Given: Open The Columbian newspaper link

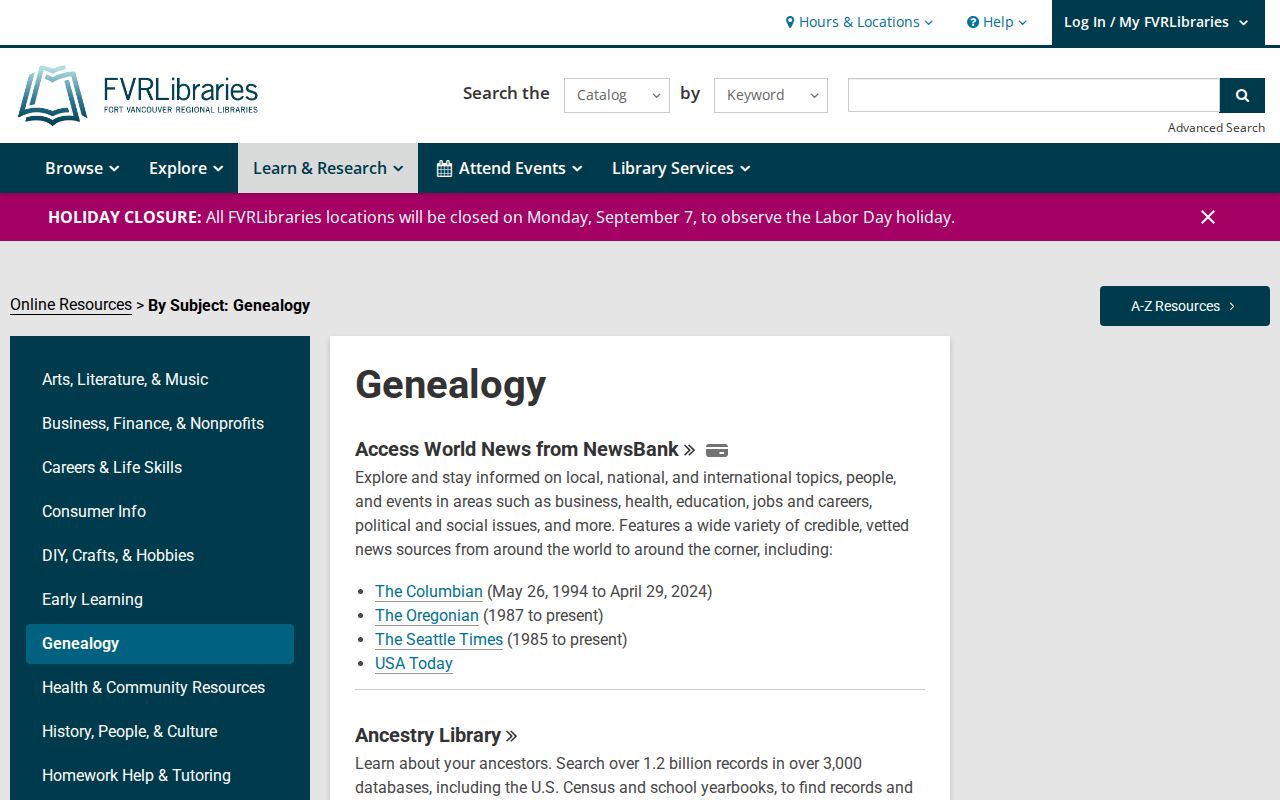Looking at the screenshot, I should click(429, 591).
